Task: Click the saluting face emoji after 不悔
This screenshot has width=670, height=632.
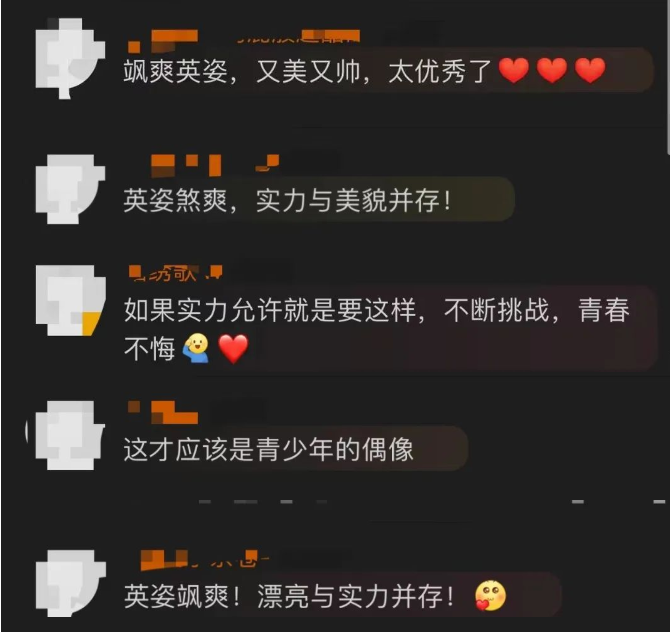Action: [196, 348]
